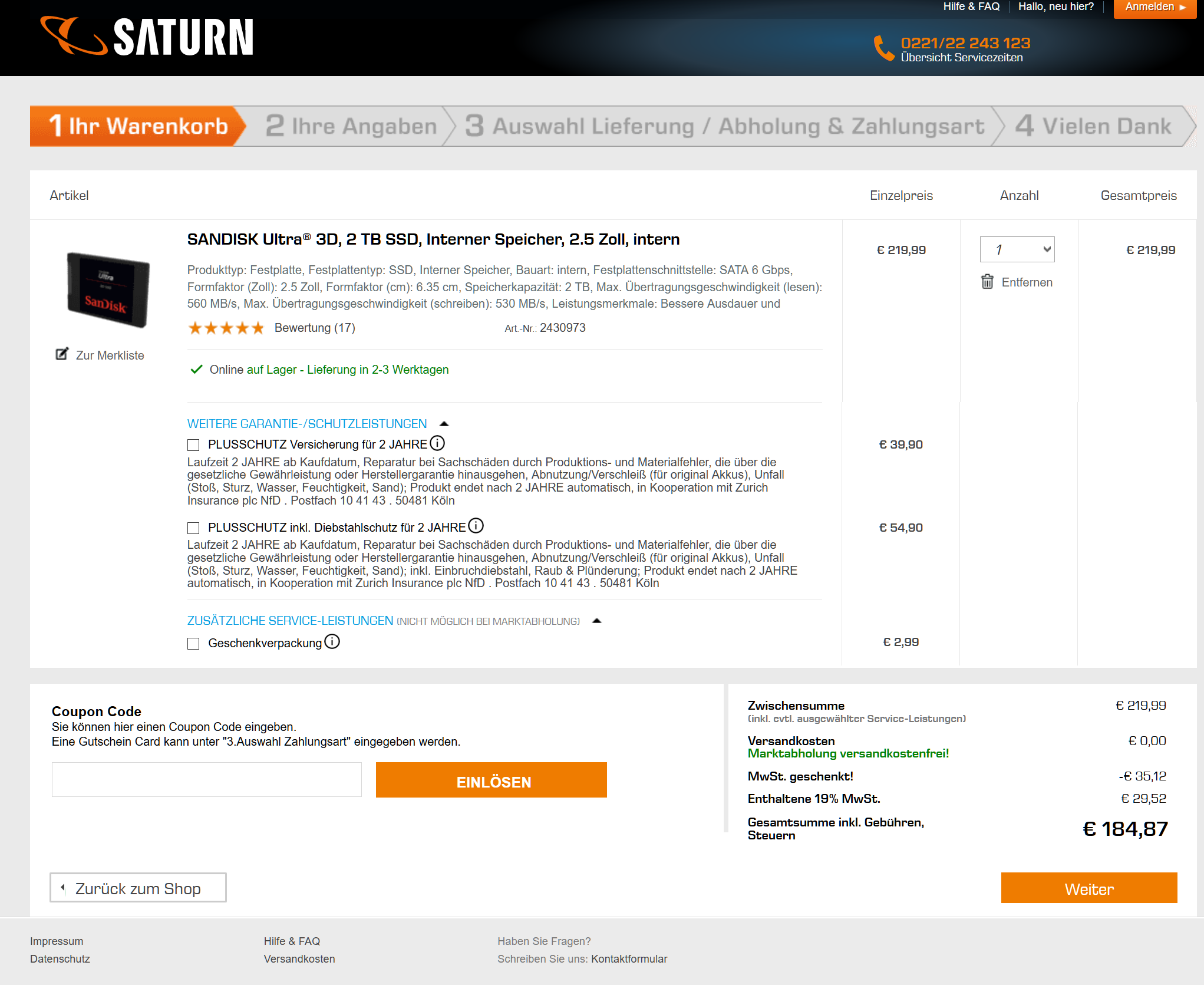
Task: Select step 2 Ihre Angaben
Action: (351, 126)
